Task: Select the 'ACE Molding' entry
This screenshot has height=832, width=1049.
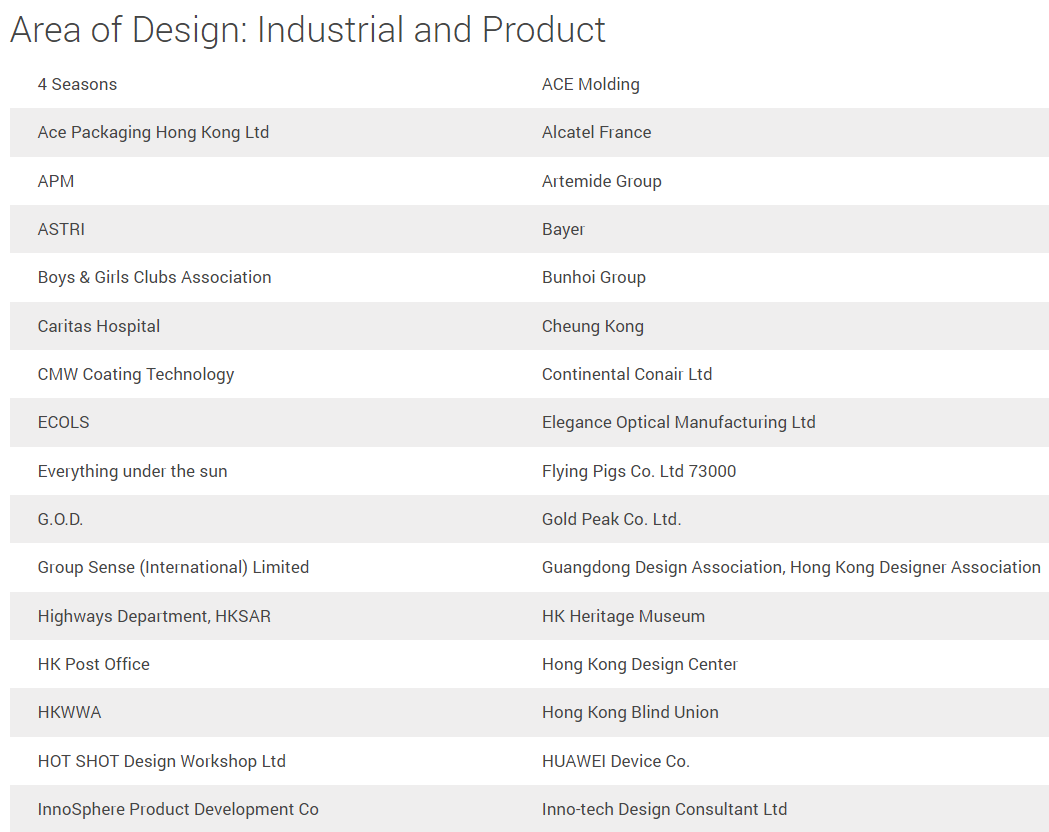Action: pyautogui.click(x=591, y=84)
